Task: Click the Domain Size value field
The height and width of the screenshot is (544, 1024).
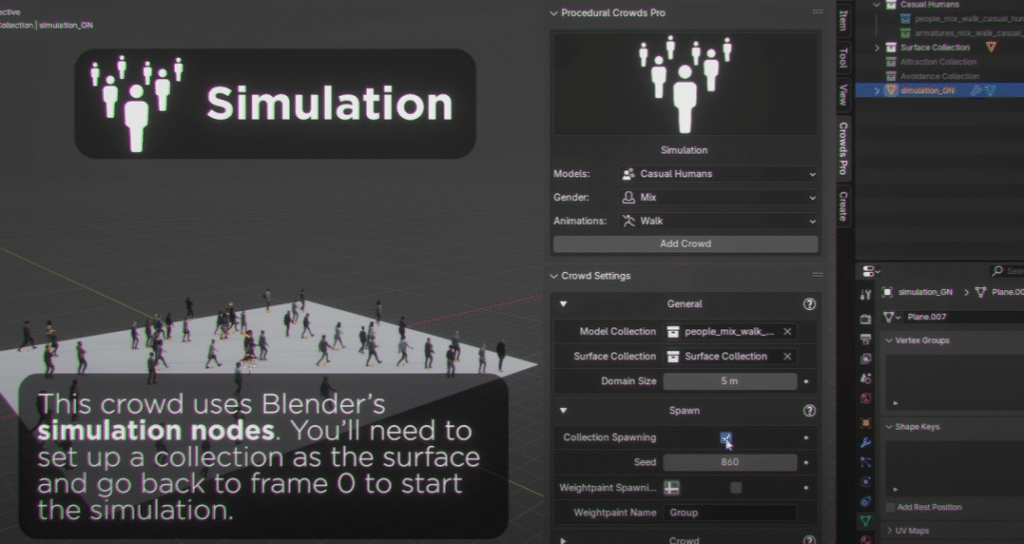Action: coord(730,381)
